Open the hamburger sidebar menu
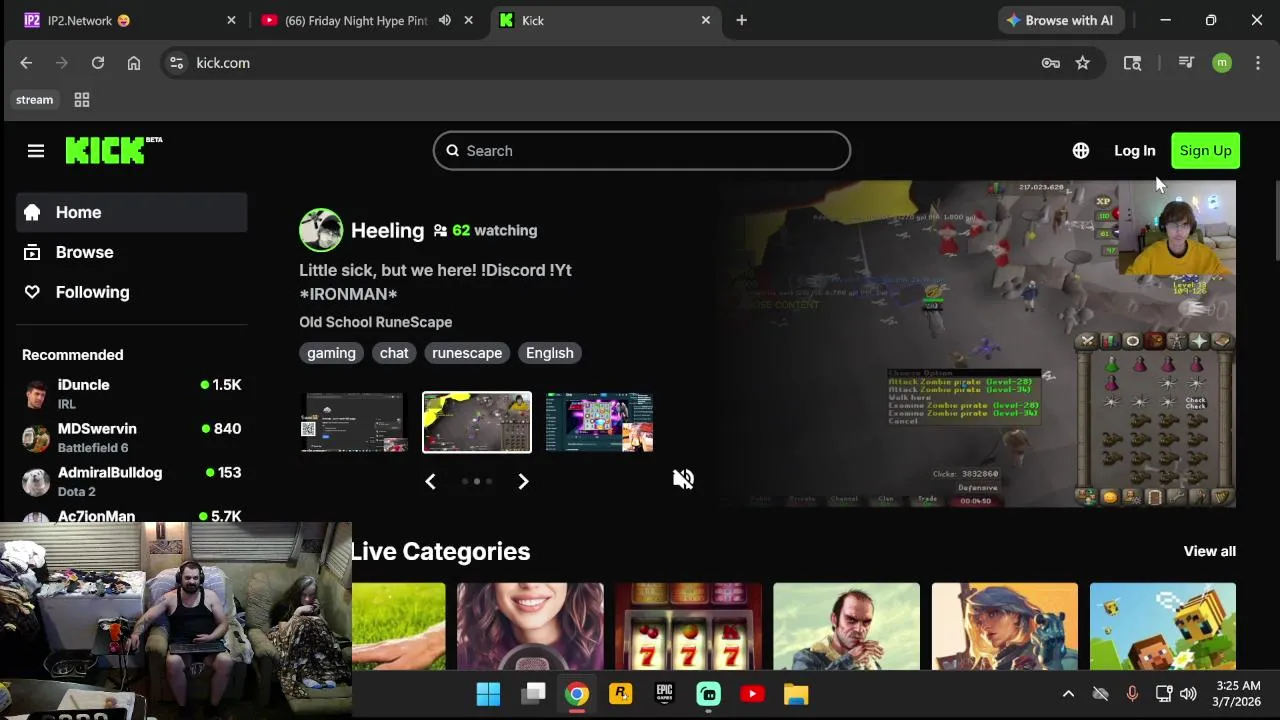This screenshot has height=720, width=1280. pyautogui.click(x=36, y=151)
